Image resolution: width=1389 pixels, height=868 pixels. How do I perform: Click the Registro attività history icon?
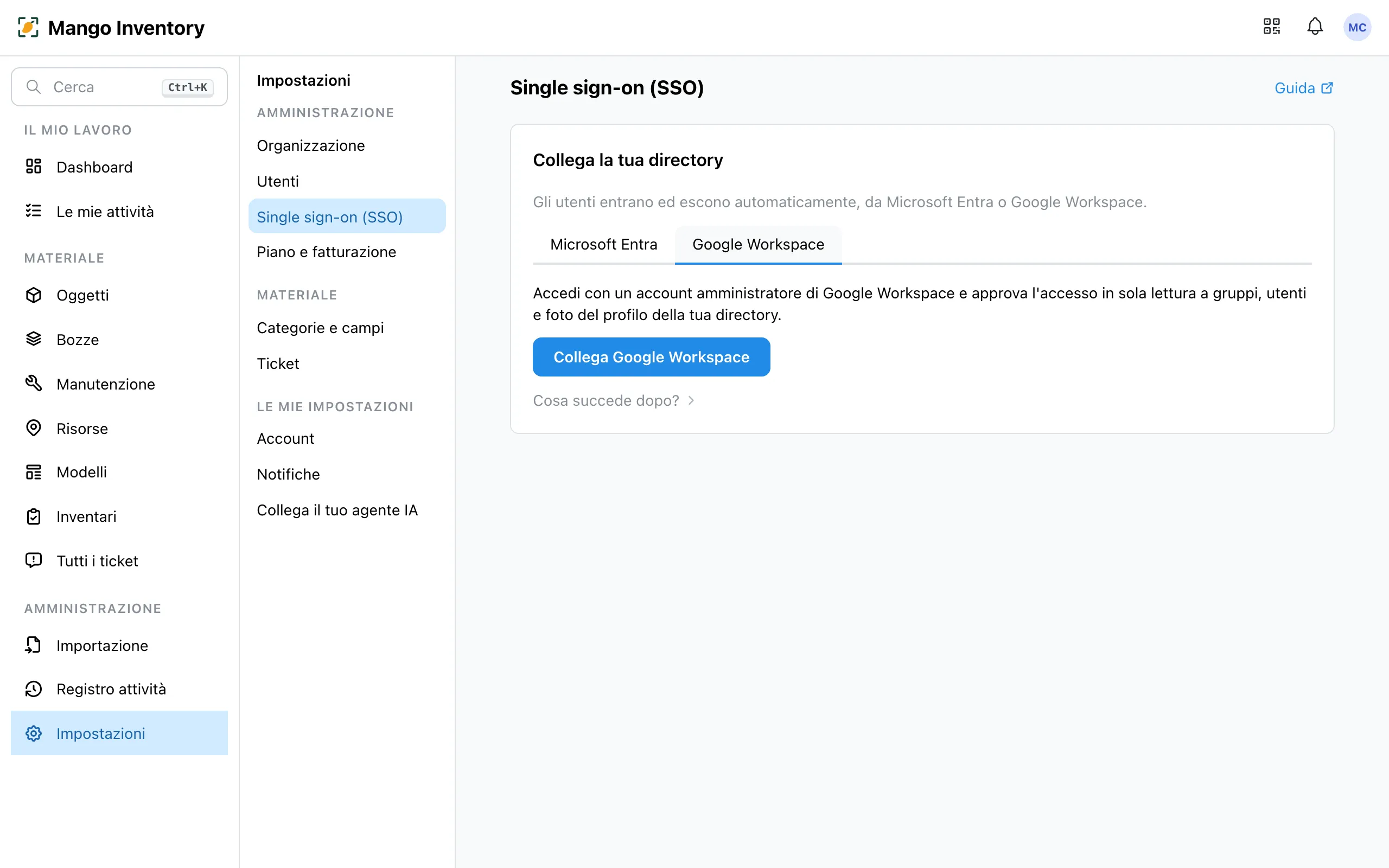(x=34, y=688)
